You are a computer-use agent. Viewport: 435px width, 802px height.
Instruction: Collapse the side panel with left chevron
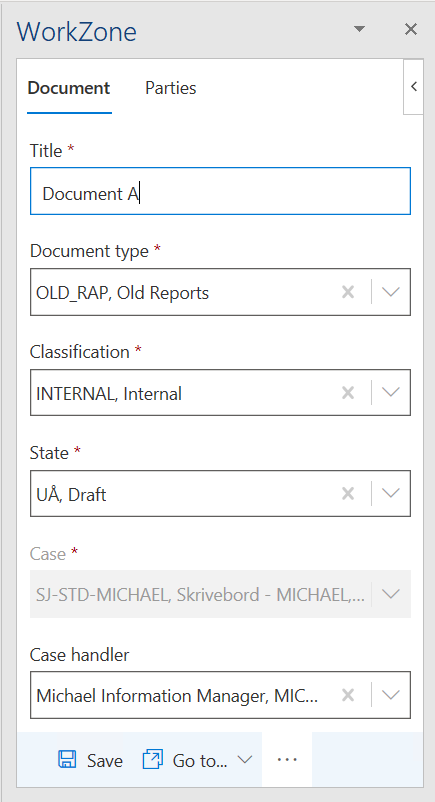click(x=414, y=86)
